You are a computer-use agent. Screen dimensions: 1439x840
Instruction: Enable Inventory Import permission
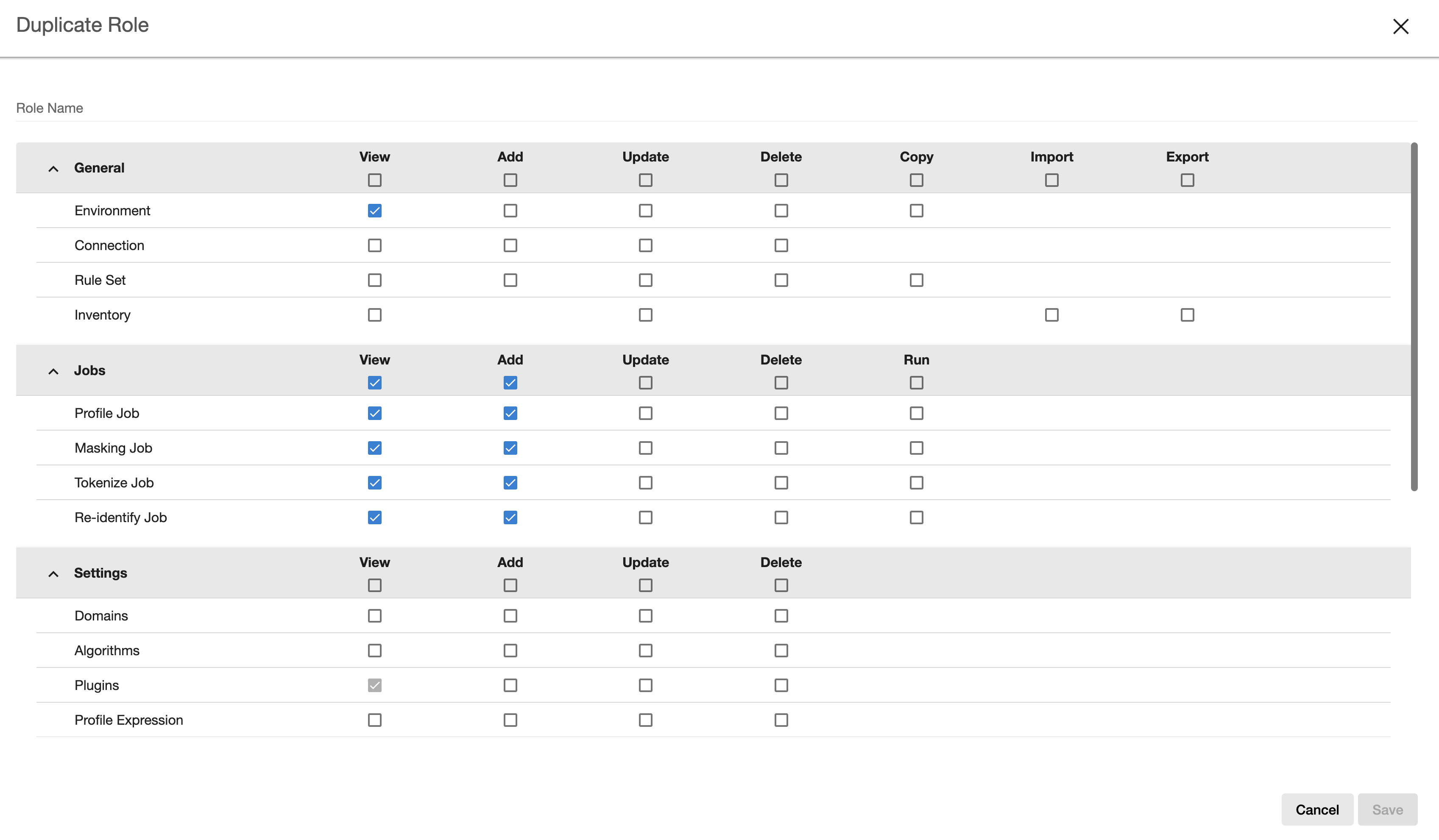click(x=1051, y=315)
